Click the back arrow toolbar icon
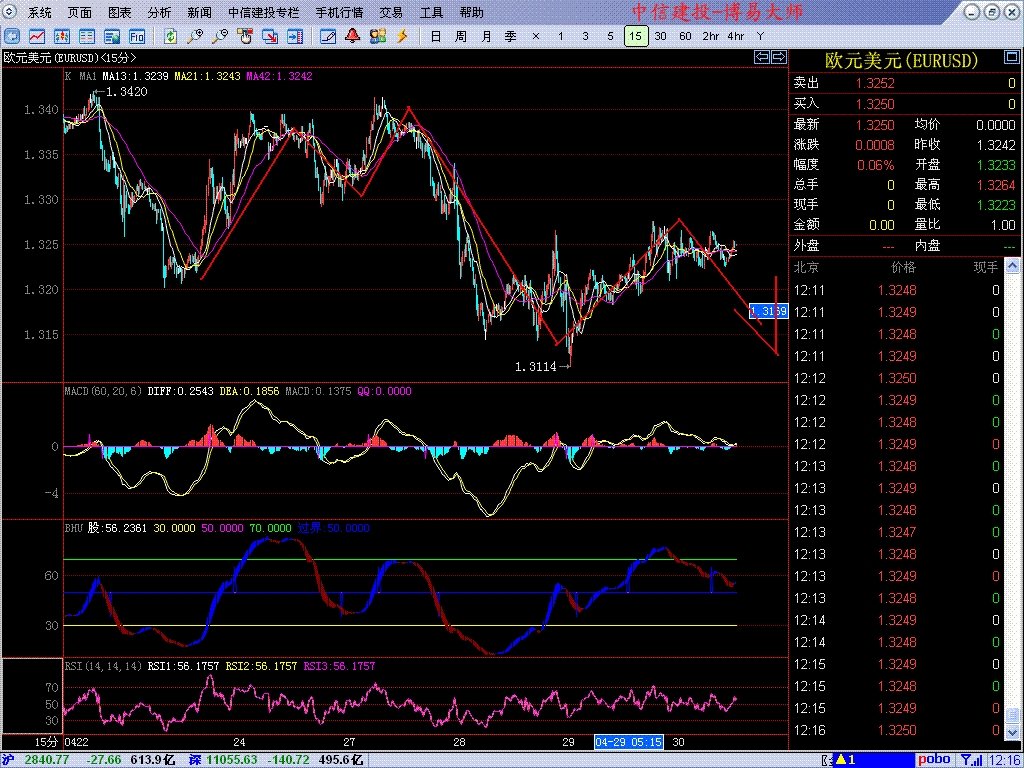Screen dimensions: 1024x768 (13, 36)
